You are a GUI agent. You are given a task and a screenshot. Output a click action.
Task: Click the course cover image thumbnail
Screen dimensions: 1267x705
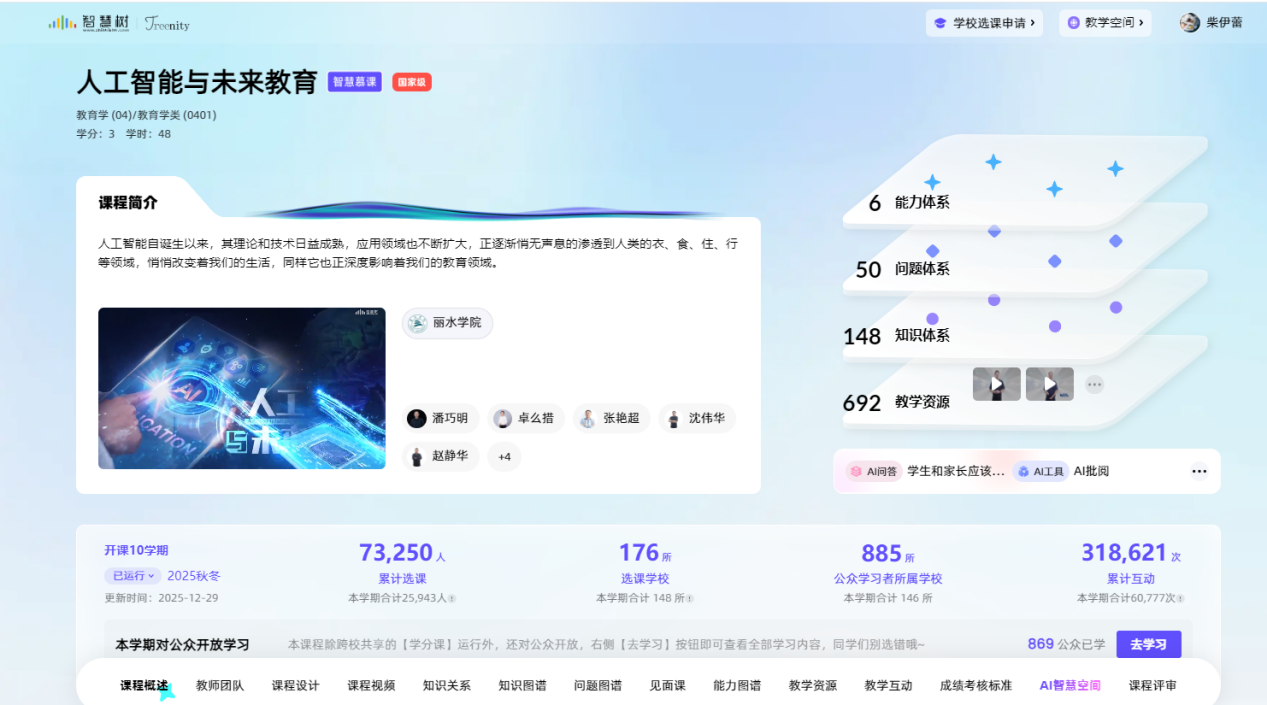241,388
